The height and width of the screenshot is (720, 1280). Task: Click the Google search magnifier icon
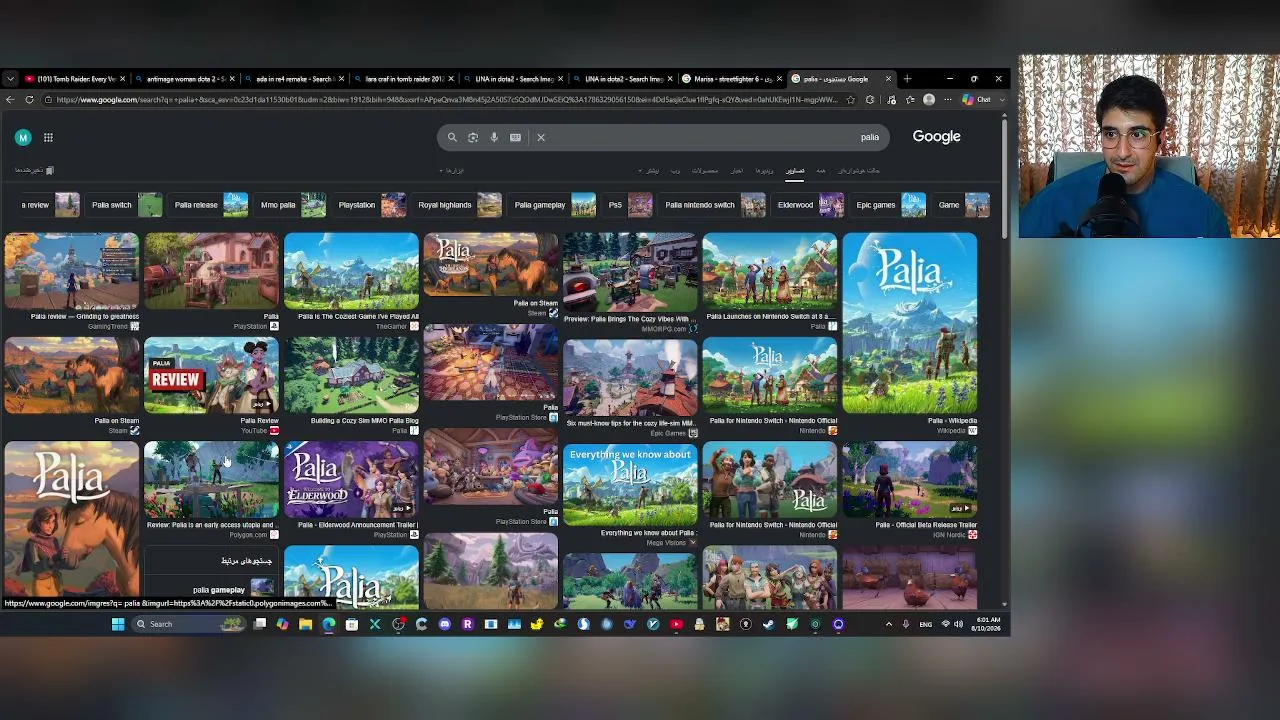click(x=452, y=137)
